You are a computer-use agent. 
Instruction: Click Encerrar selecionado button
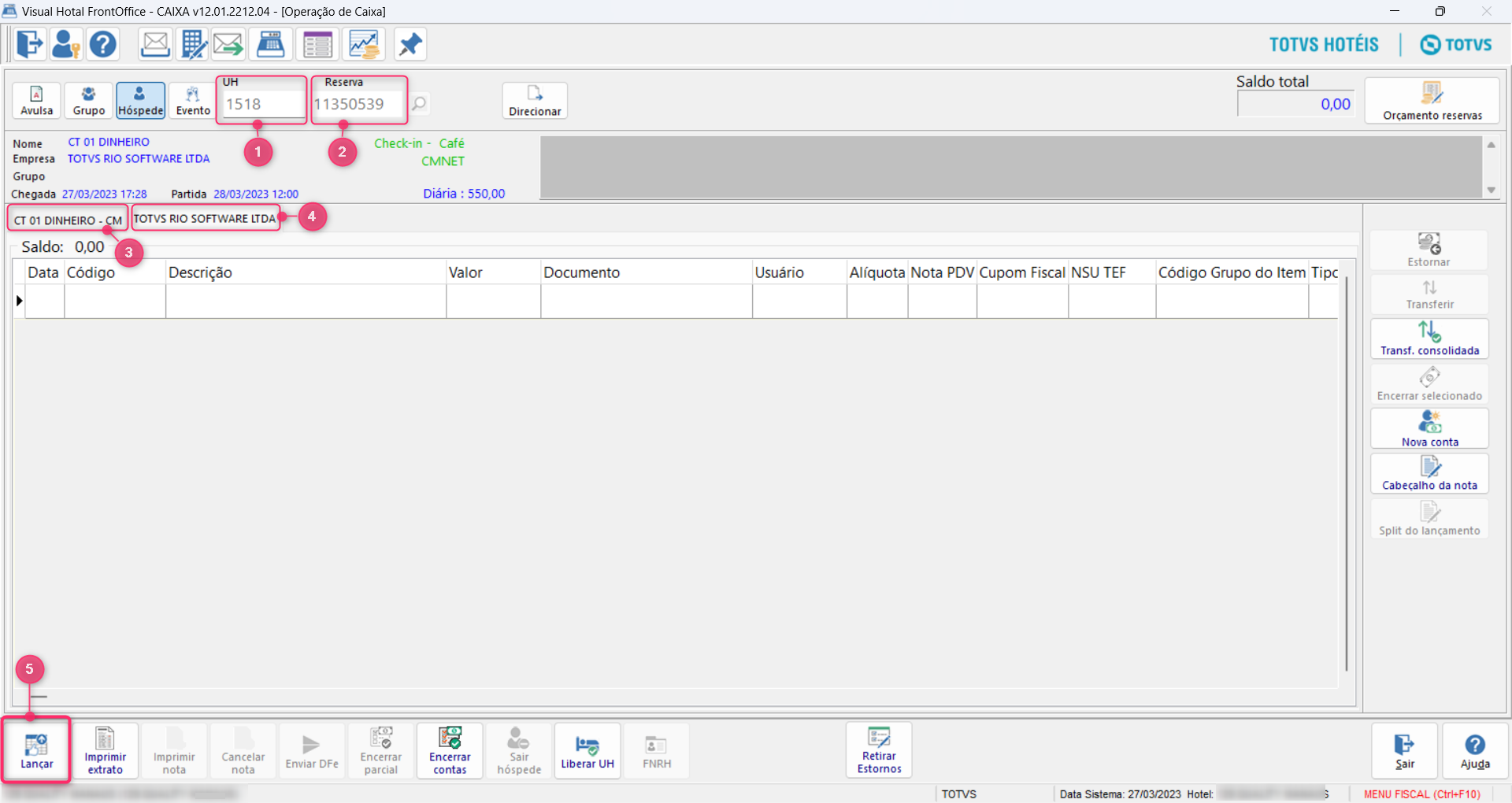1429,384
